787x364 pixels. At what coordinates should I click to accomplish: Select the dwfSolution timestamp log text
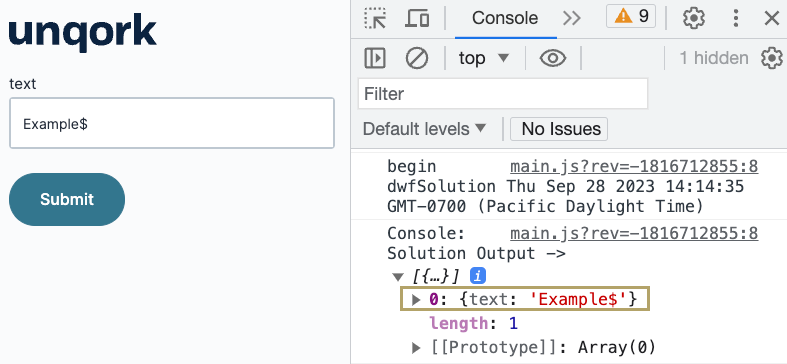(565, 196)
